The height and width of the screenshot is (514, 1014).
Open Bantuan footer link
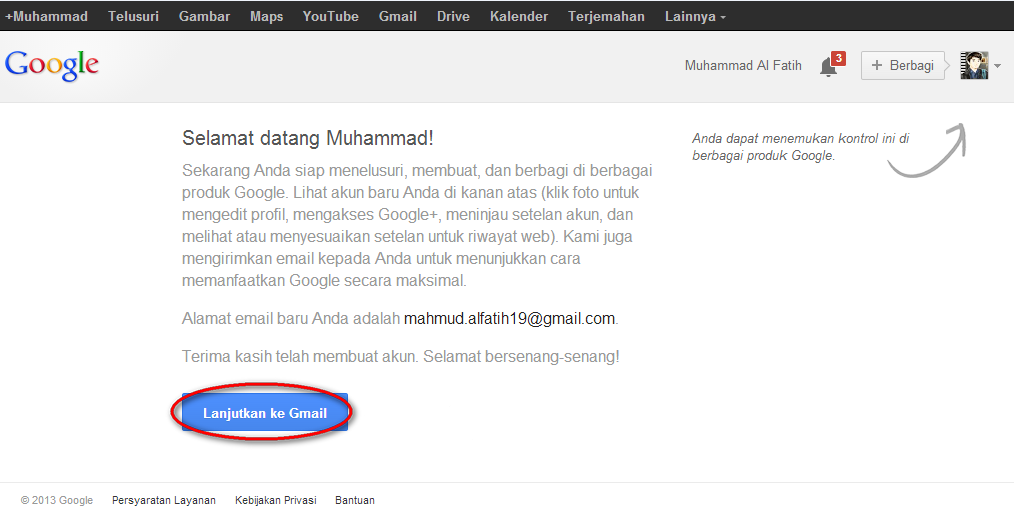click(x=354, y=500)
